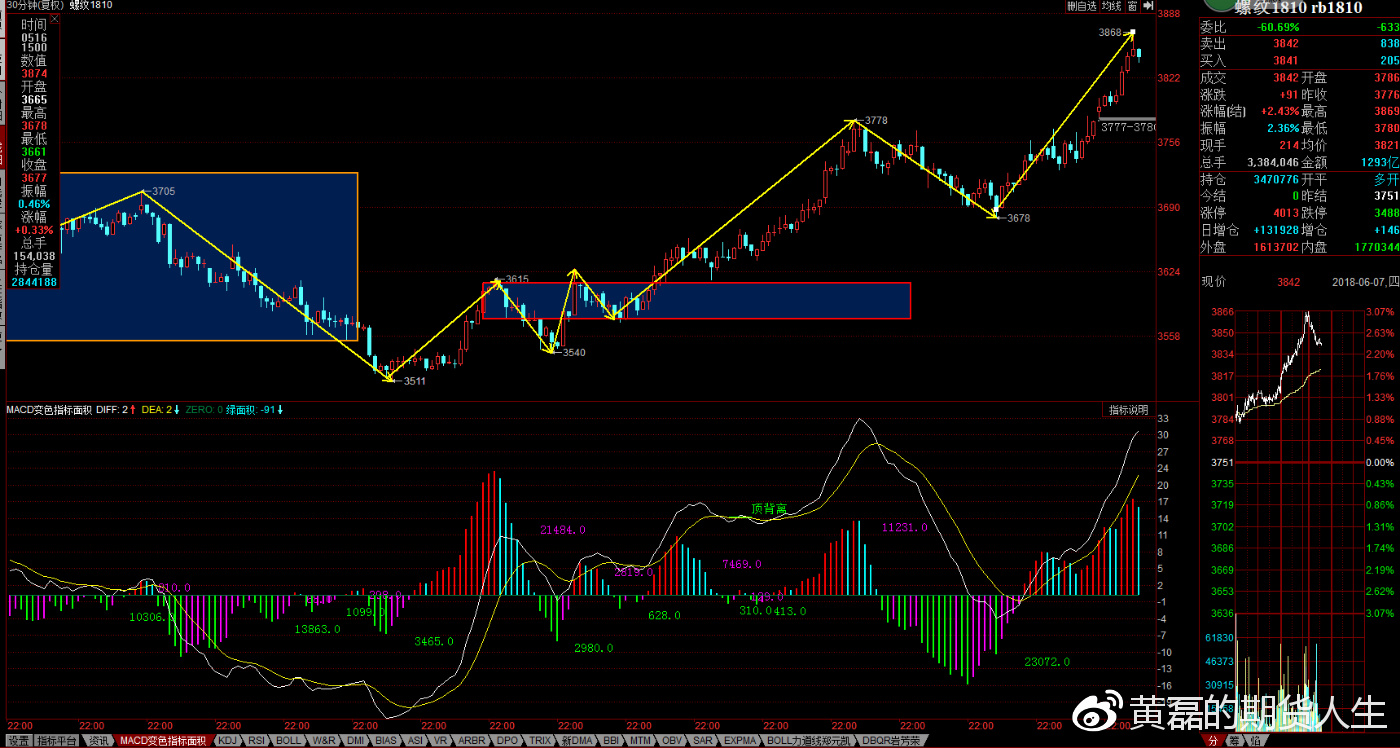Switch to the BOLL力道线郑元凯 tab
Image resolution: width=1400 pixels, height=748 pixels.
click(x=809, y=741)
